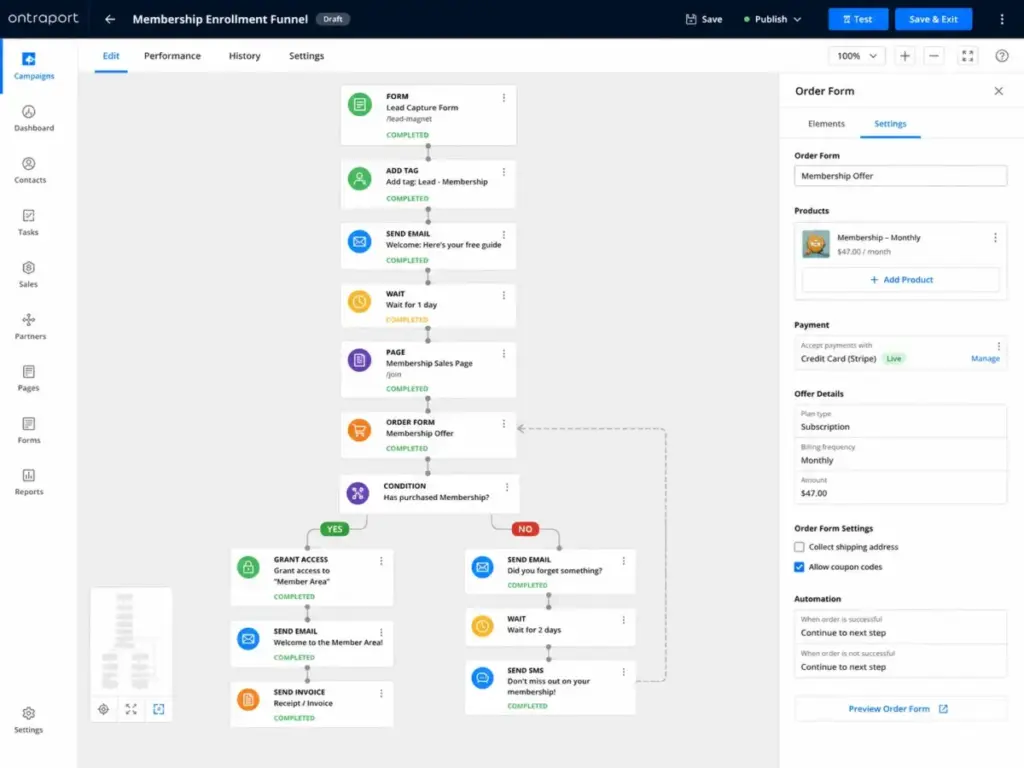This screenshot has width=1024, height=768.
Task: Click the Add Tag node icon
Action: [x=359, y=179]
